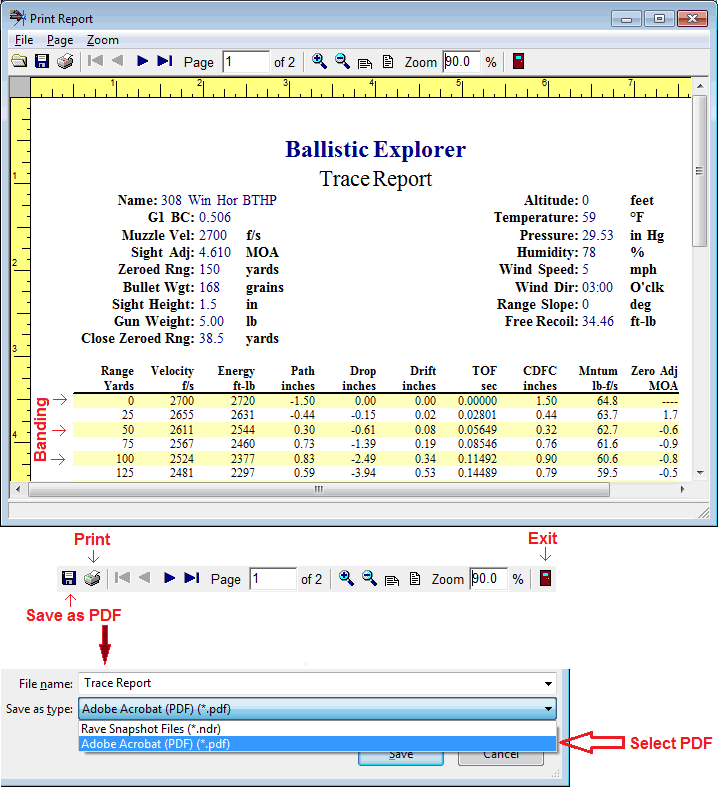
Task: Select Rave Snapshot Files (*.ndr) option
Action: (x=317, y=729)
